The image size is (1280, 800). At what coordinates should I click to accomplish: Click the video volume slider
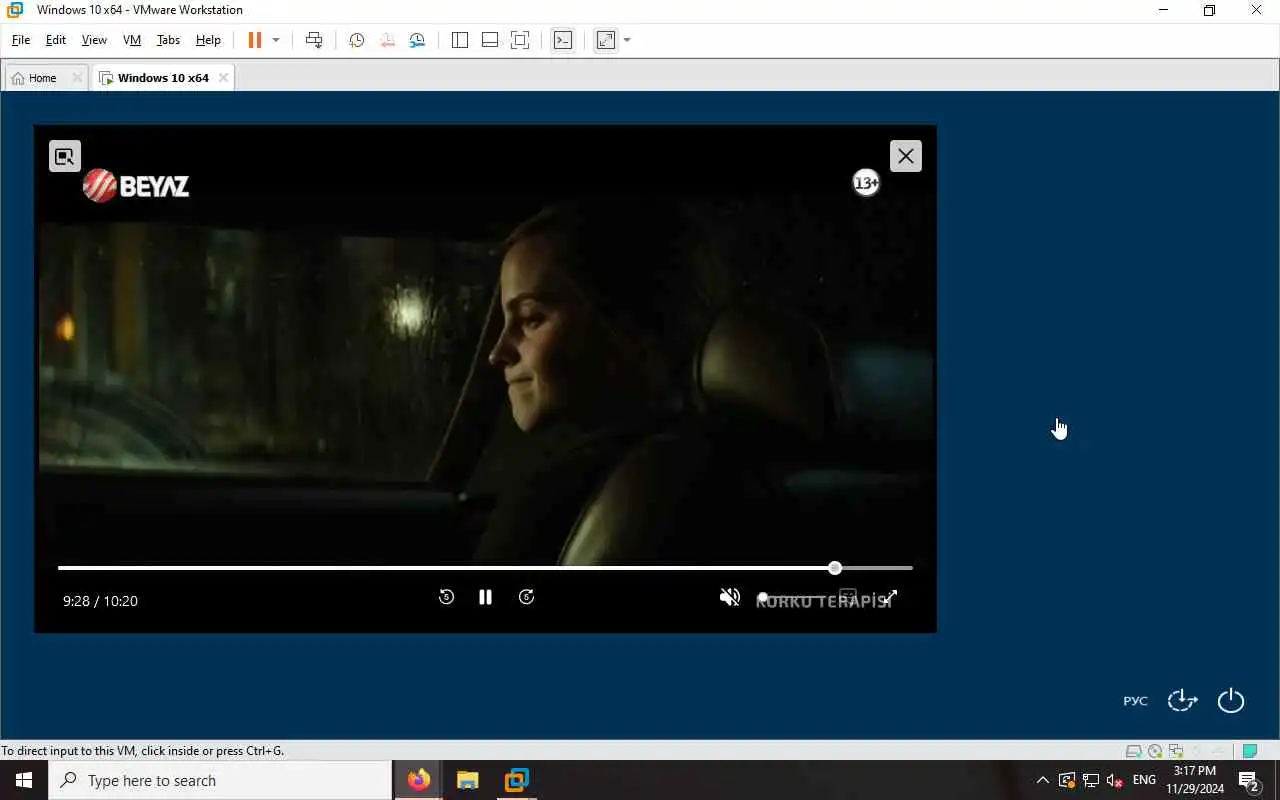[x=795, y=597]
